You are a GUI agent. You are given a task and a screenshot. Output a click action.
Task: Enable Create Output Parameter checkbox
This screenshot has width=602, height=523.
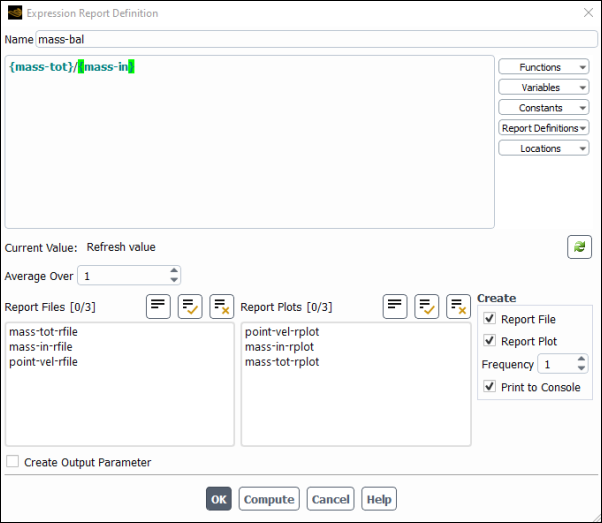point(13,461)
